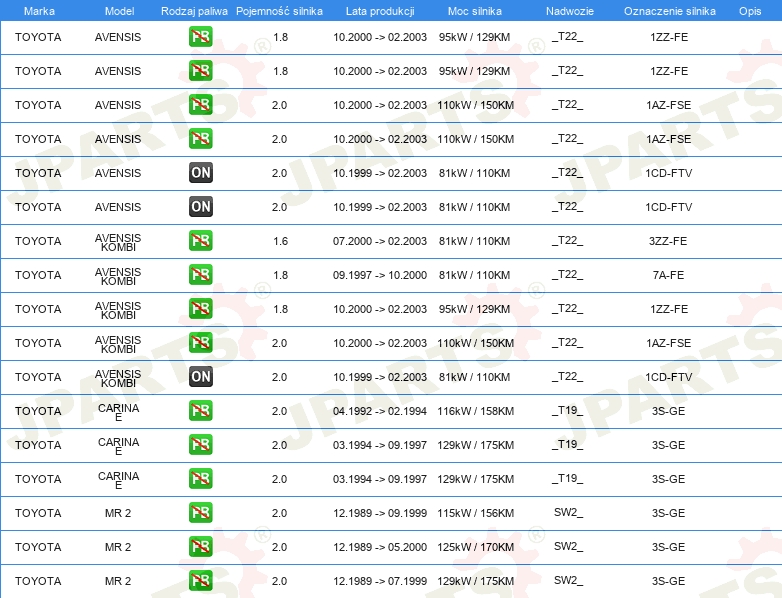Click _T19_ body code in the 116kW row
The height and width of the screenshot is (598, 782).
567,410
